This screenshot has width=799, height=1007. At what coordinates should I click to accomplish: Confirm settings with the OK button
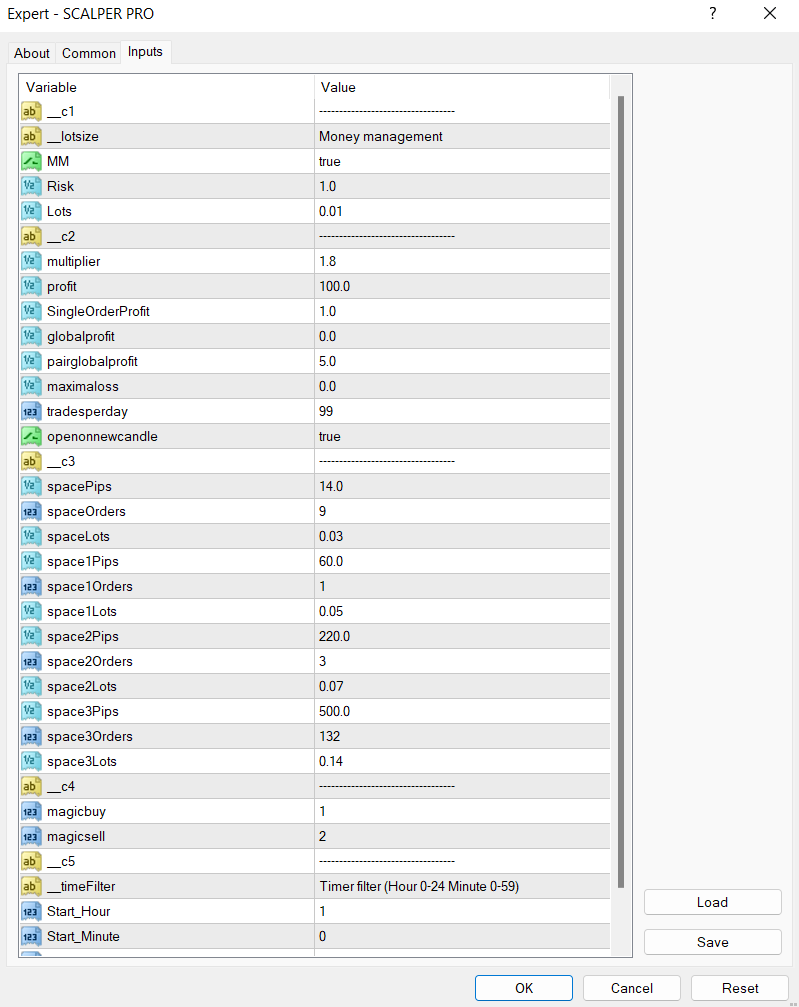pos(524,987)
